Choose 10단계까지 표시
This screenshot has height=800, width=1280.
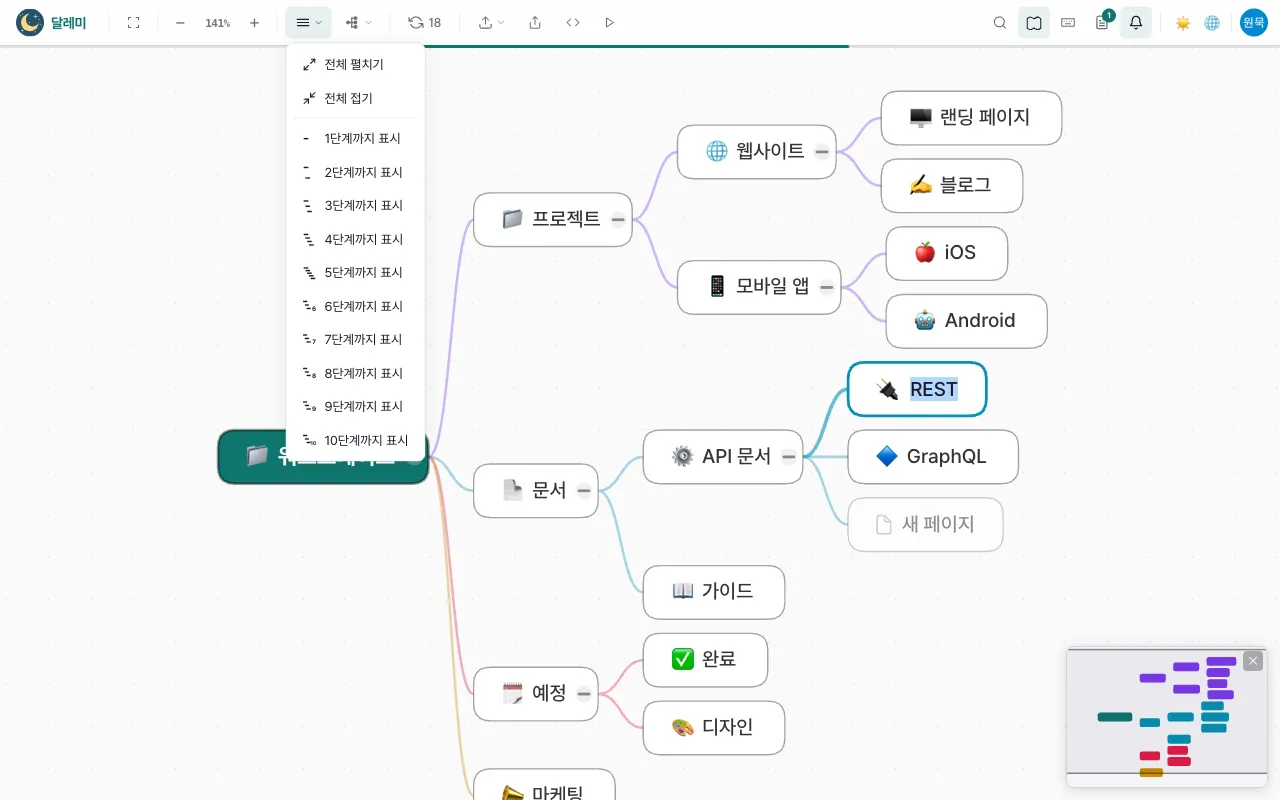[355, 440]
